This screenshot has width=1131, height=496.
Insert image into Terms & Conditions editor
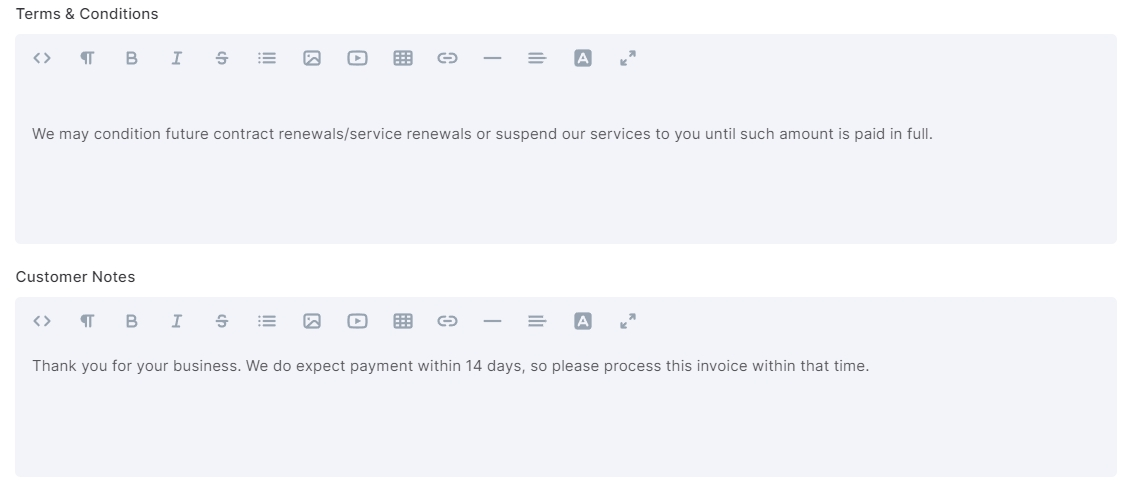click(x=312, y=58)
